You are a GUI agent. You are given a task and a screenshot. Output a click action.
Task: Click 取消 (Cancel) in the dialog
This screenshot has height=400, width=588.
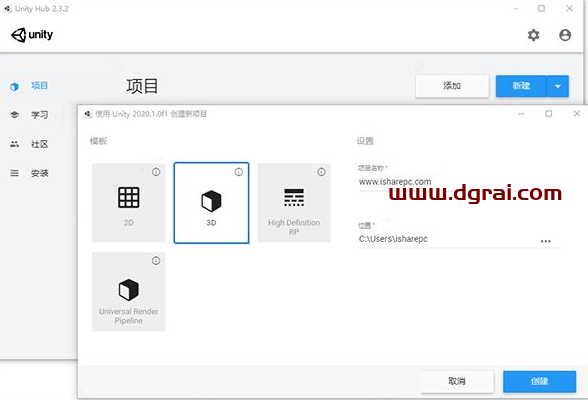pos(457,381)
